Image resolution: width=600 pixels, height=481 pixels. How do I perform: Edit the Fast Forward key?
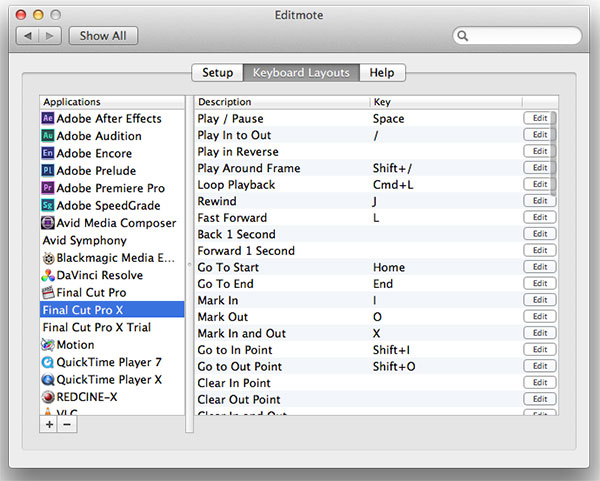pyautogui.click(x=540, y=217)
